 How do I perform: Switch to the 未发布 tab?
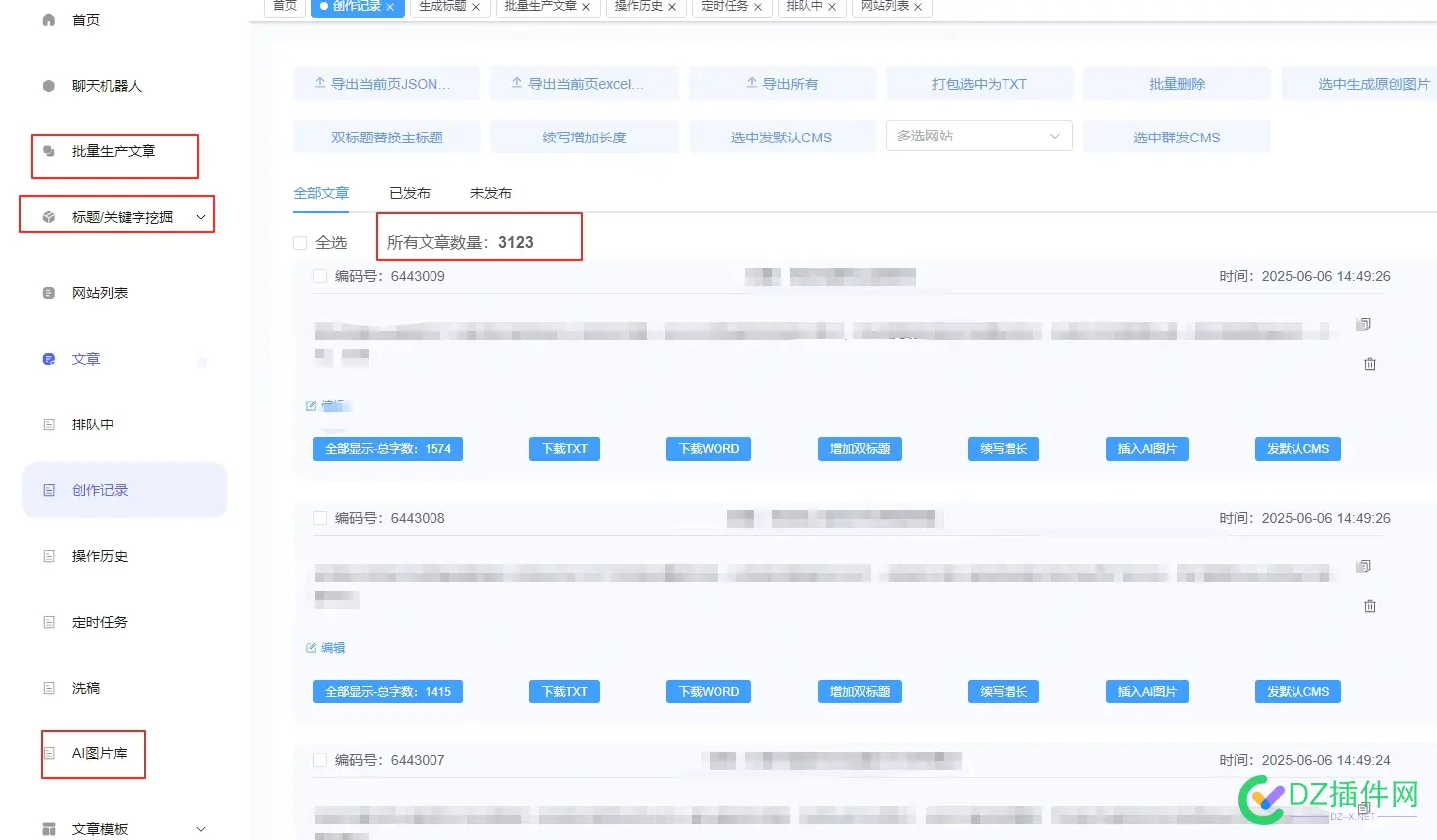point(491,193)
